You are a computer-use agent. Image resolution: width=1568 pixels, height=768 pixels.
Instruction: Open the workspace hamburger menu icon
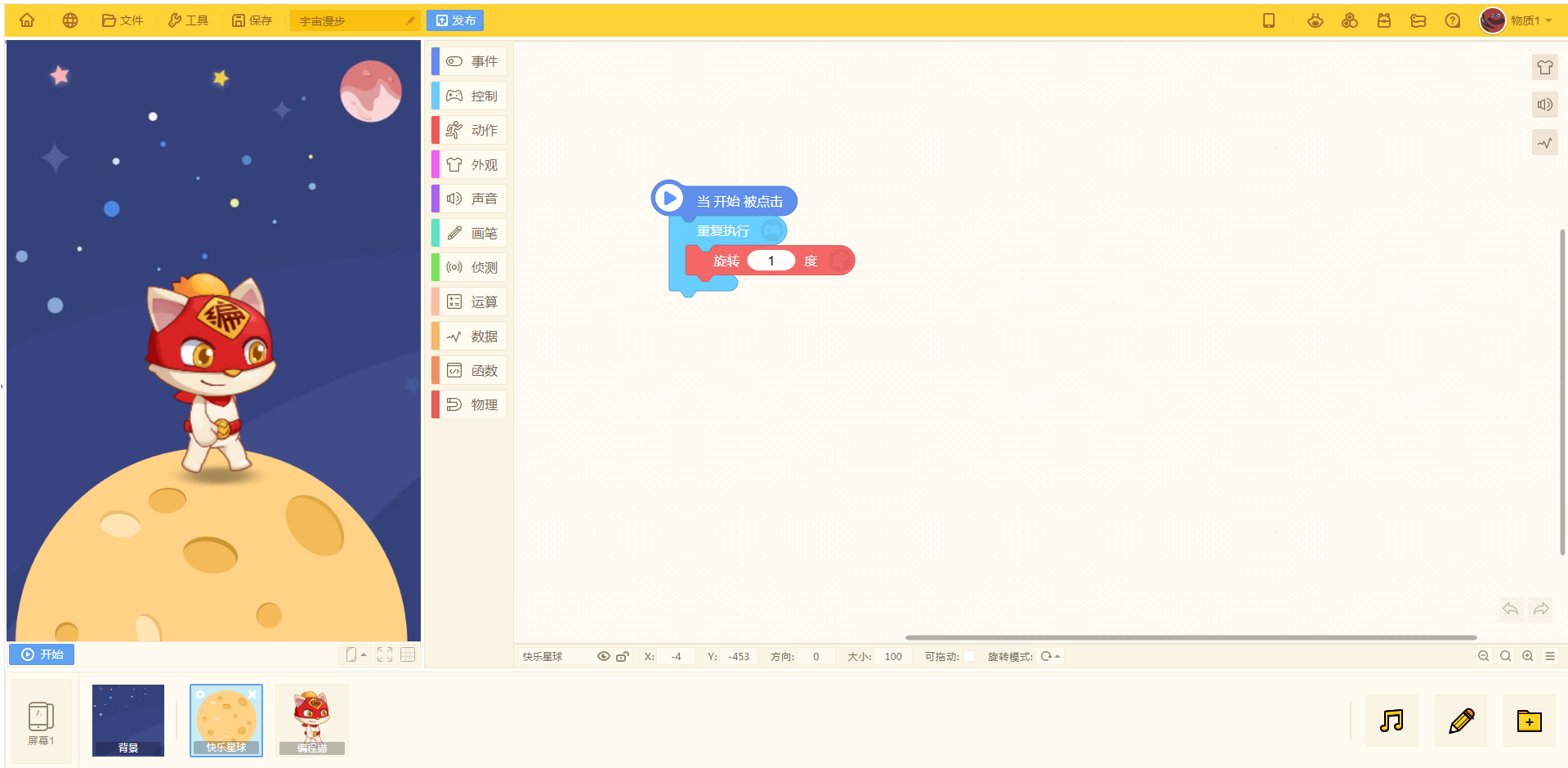1550,656
